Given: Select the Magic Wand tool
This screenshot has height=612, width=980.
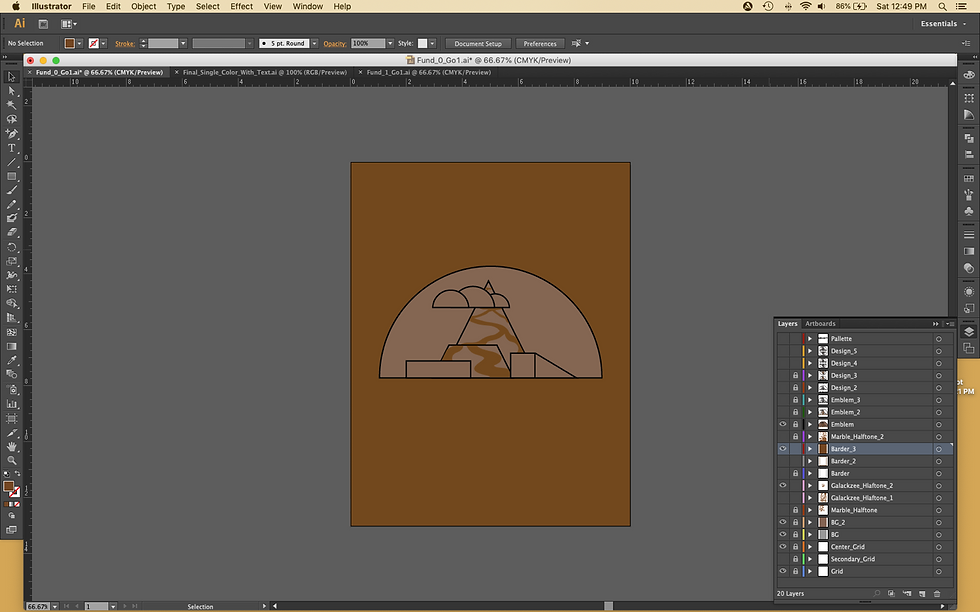Looking at the screenshot, I should 12,105.
